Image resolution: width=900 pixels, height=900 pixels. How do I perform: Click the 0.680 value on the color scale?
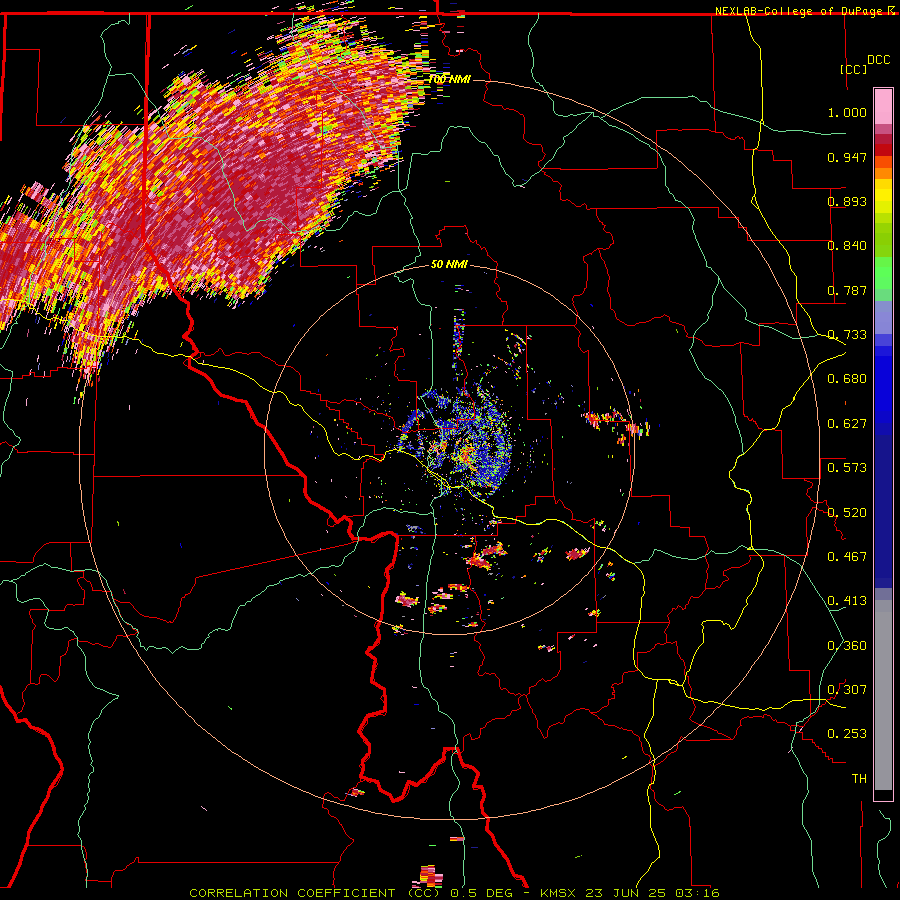coord(847,379)
